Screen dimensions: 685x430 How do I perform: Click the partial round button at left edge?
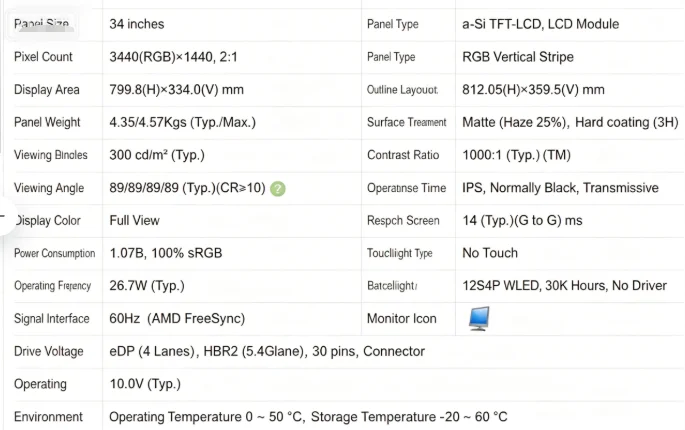pyautogui.click(x=5, y=217)
